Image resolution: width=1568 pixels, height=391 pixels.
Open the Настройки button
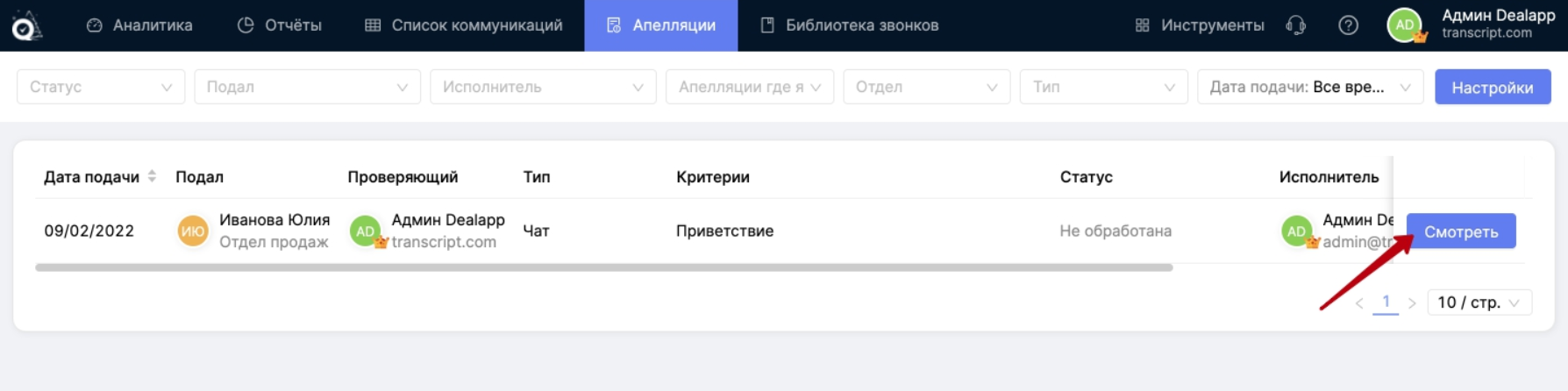pos(1492,87)
